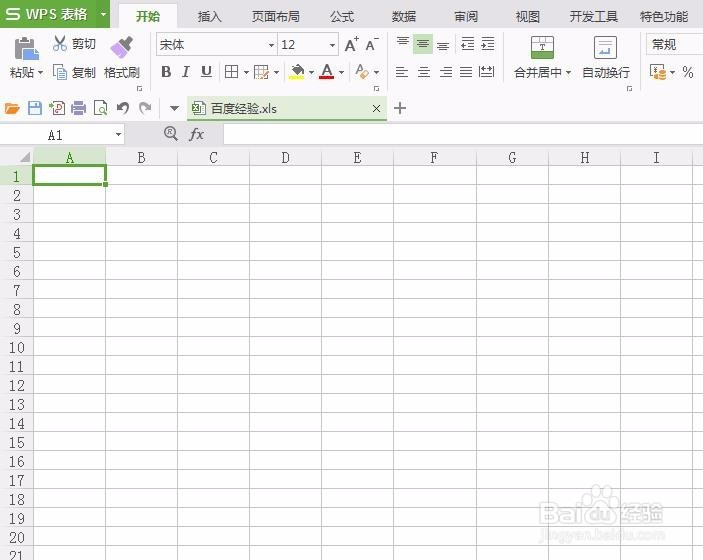Open the 公式 tab
This screenshot has height=560, width=703.
(342, 17)
